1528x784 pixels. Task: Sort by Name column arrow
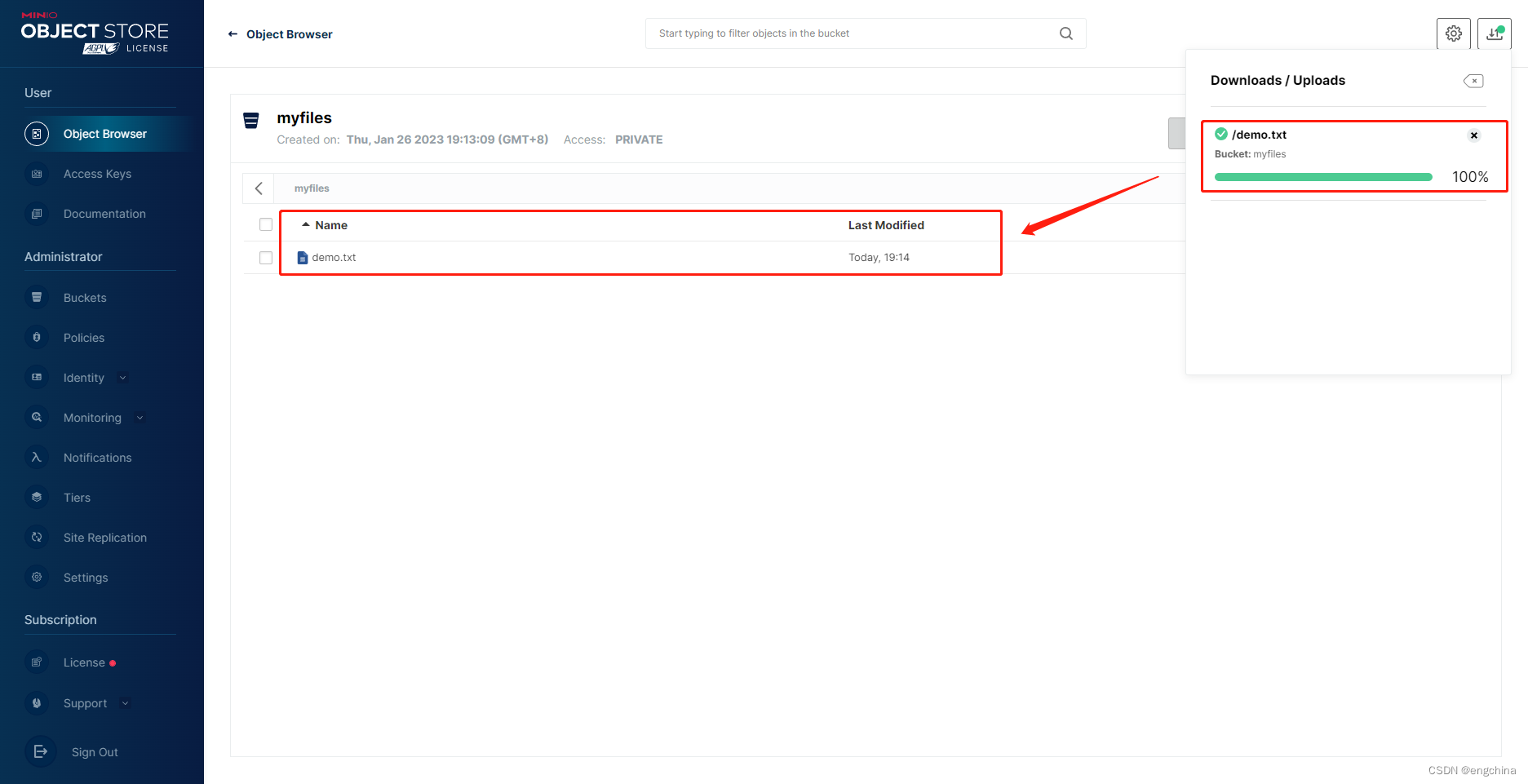[x=306, y=224]
